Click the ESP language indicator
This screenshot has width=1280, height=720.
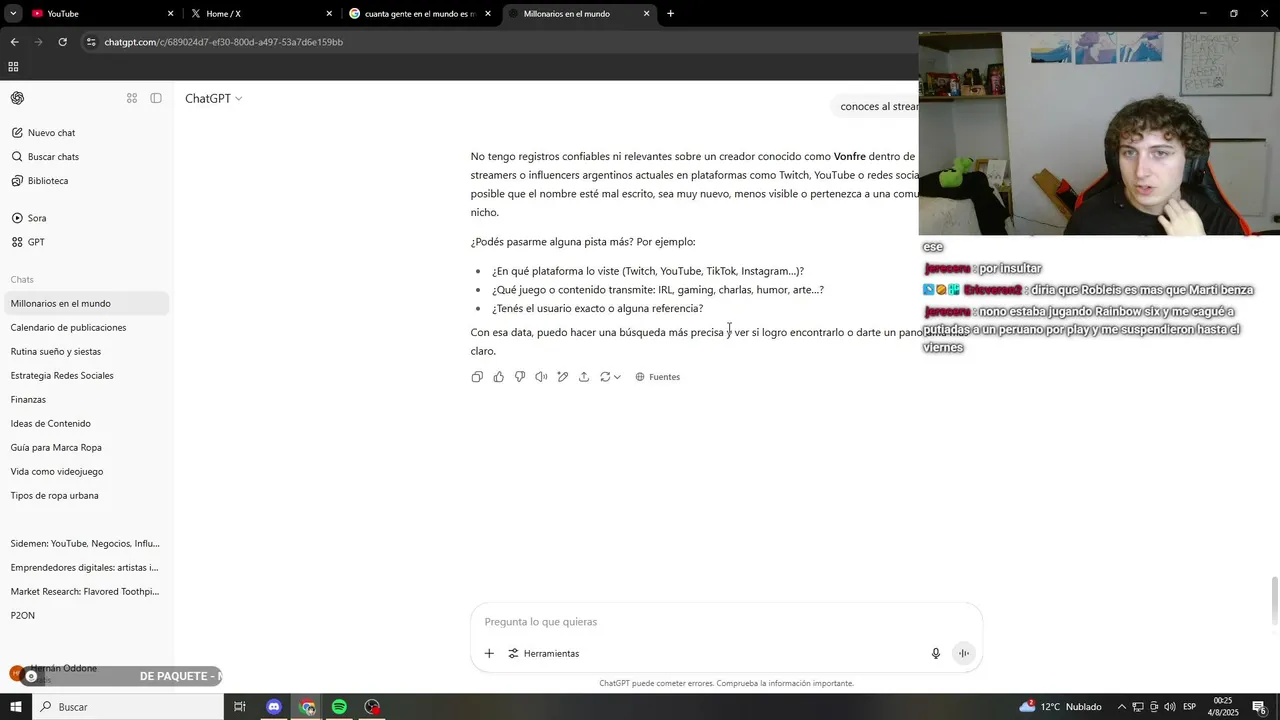[x=1190, y=707]
